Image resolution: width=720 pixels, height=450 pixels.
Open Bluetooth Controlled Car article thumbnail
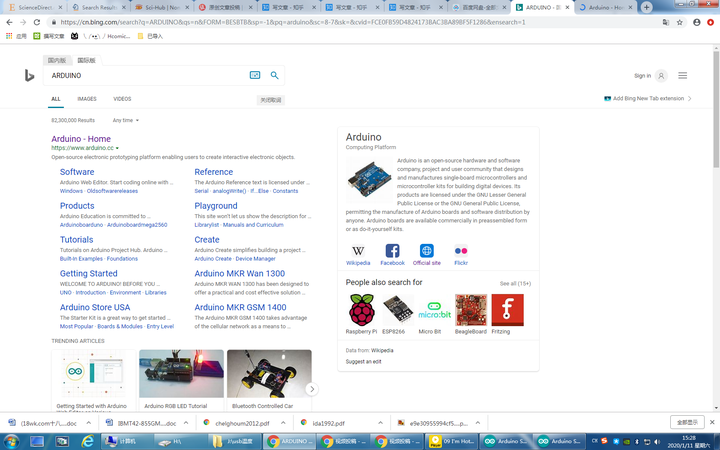(269, 374)
